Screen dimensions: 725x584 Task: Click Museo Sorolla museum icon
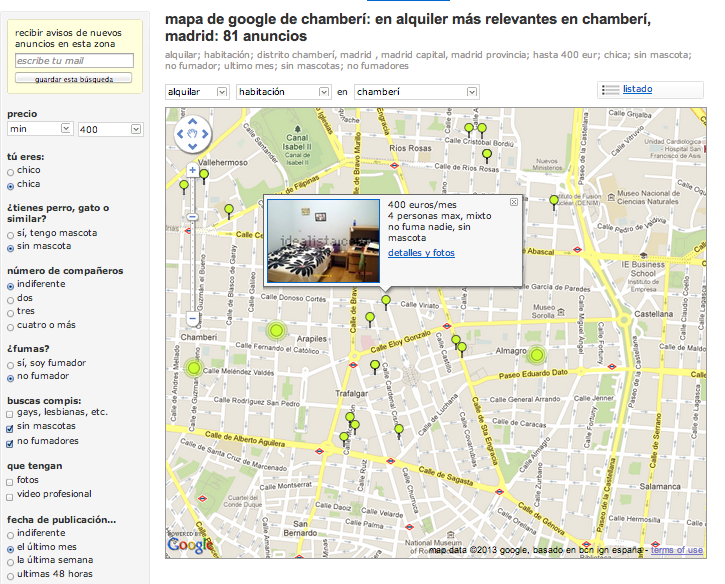(561, 312)
